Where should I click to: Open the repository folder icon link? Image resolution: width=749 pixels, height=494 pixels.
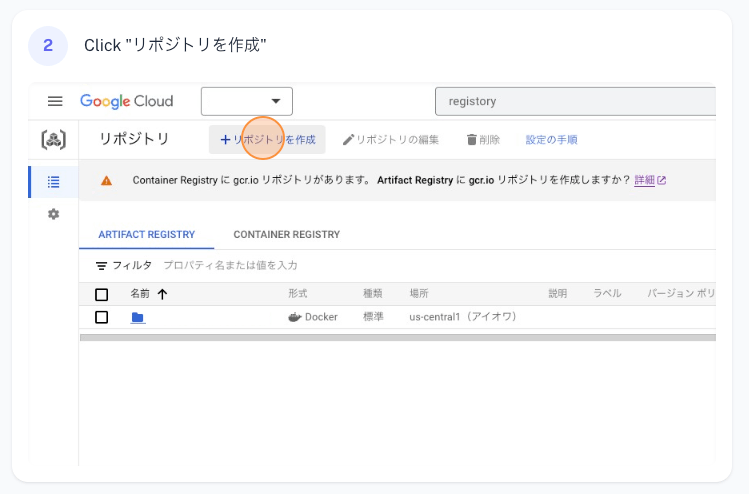click(x=138, y=317)
